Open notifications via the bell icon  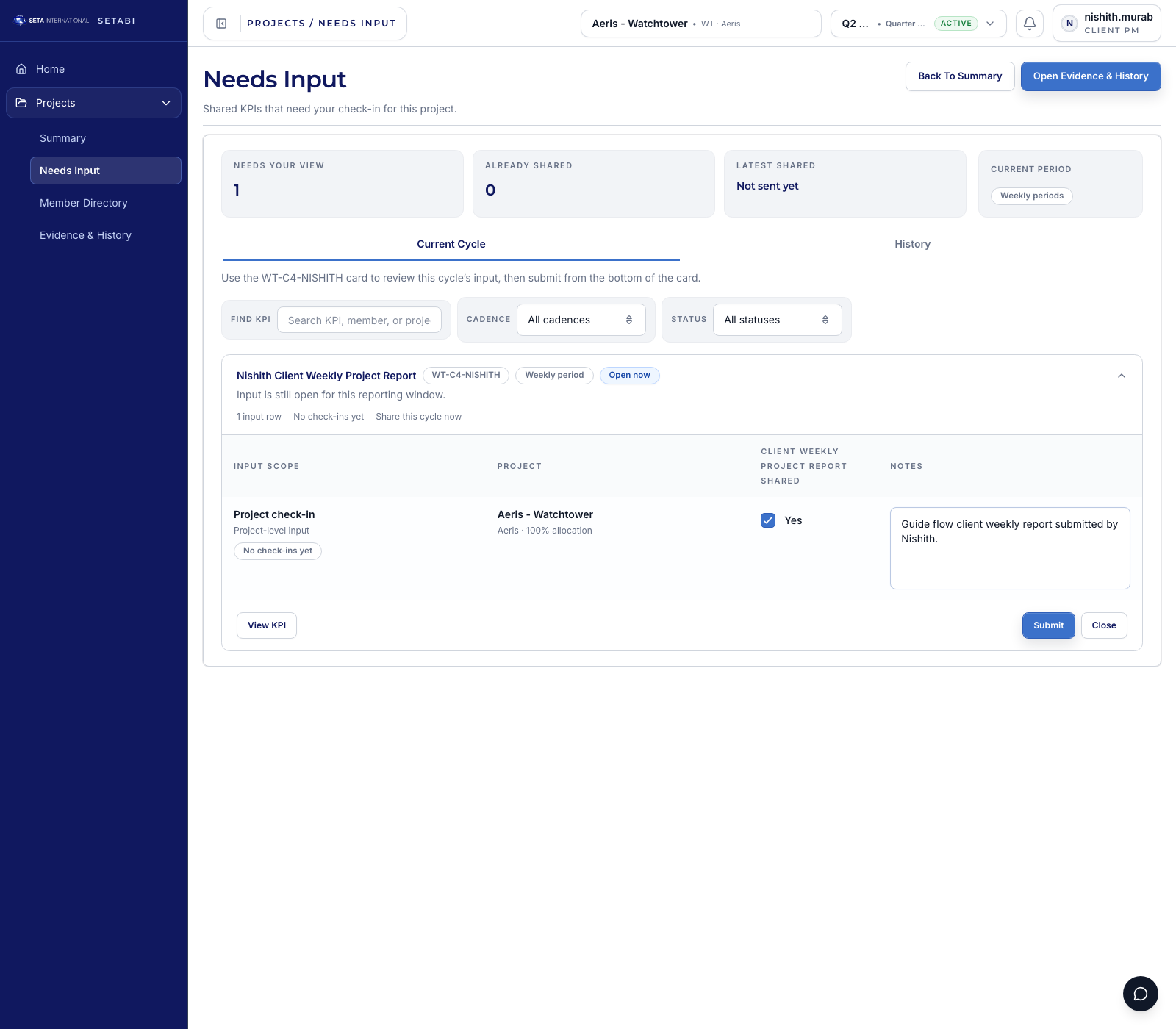1029,23
